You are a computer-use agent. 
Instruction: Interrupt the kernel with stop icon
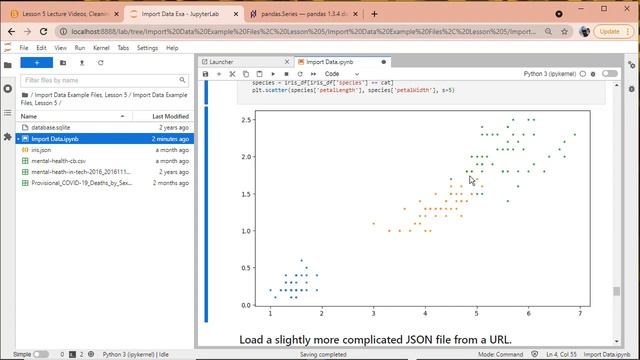286,74
